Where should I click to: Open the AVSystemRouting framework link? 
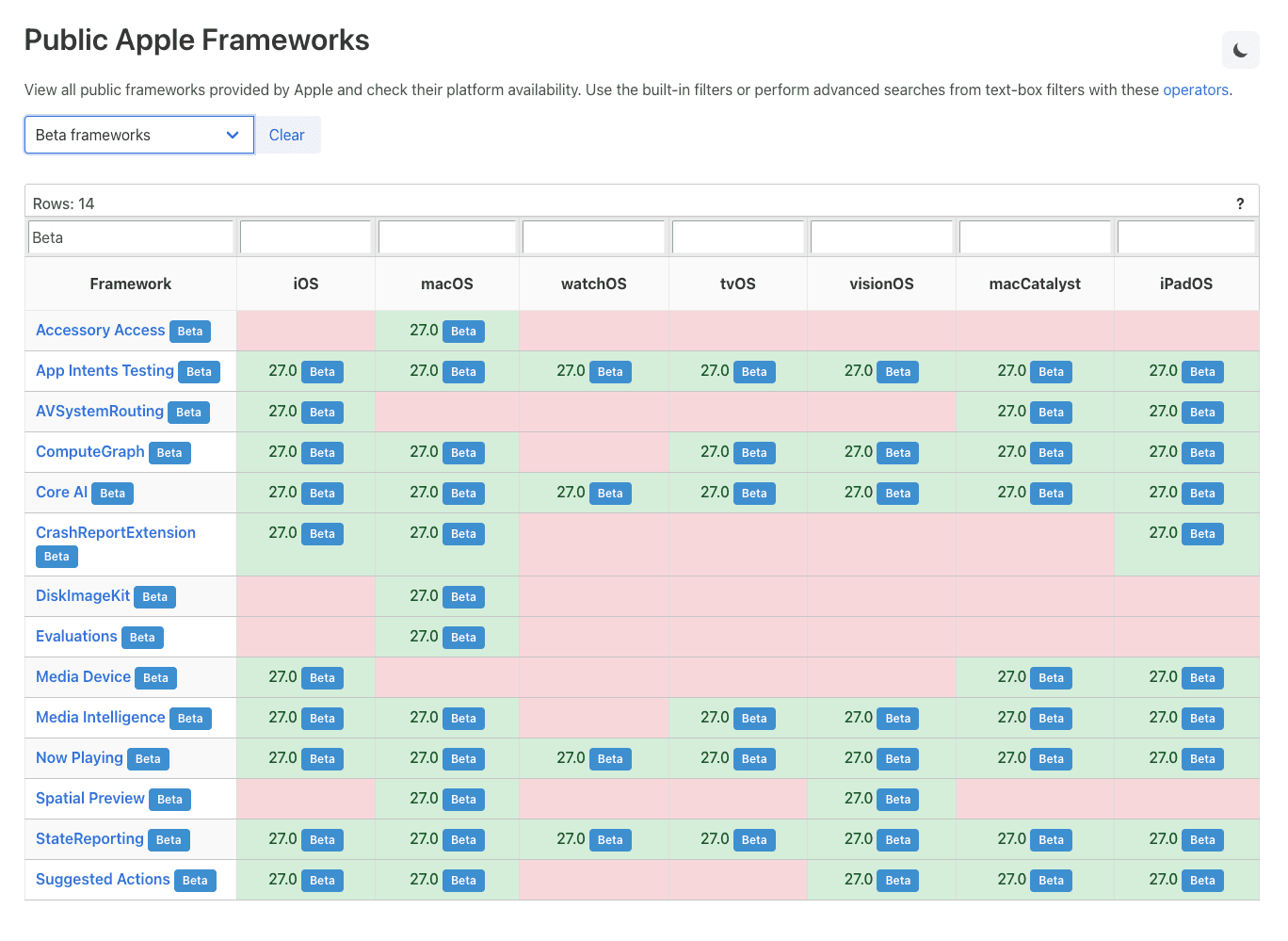(100, 411)
